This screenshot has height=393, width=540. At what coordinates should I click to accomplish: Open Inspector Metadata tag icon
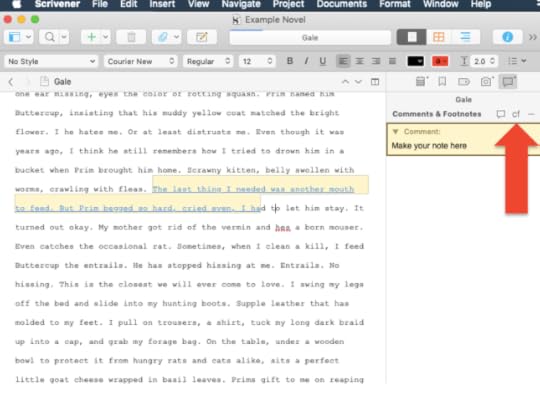click(464, 82)
